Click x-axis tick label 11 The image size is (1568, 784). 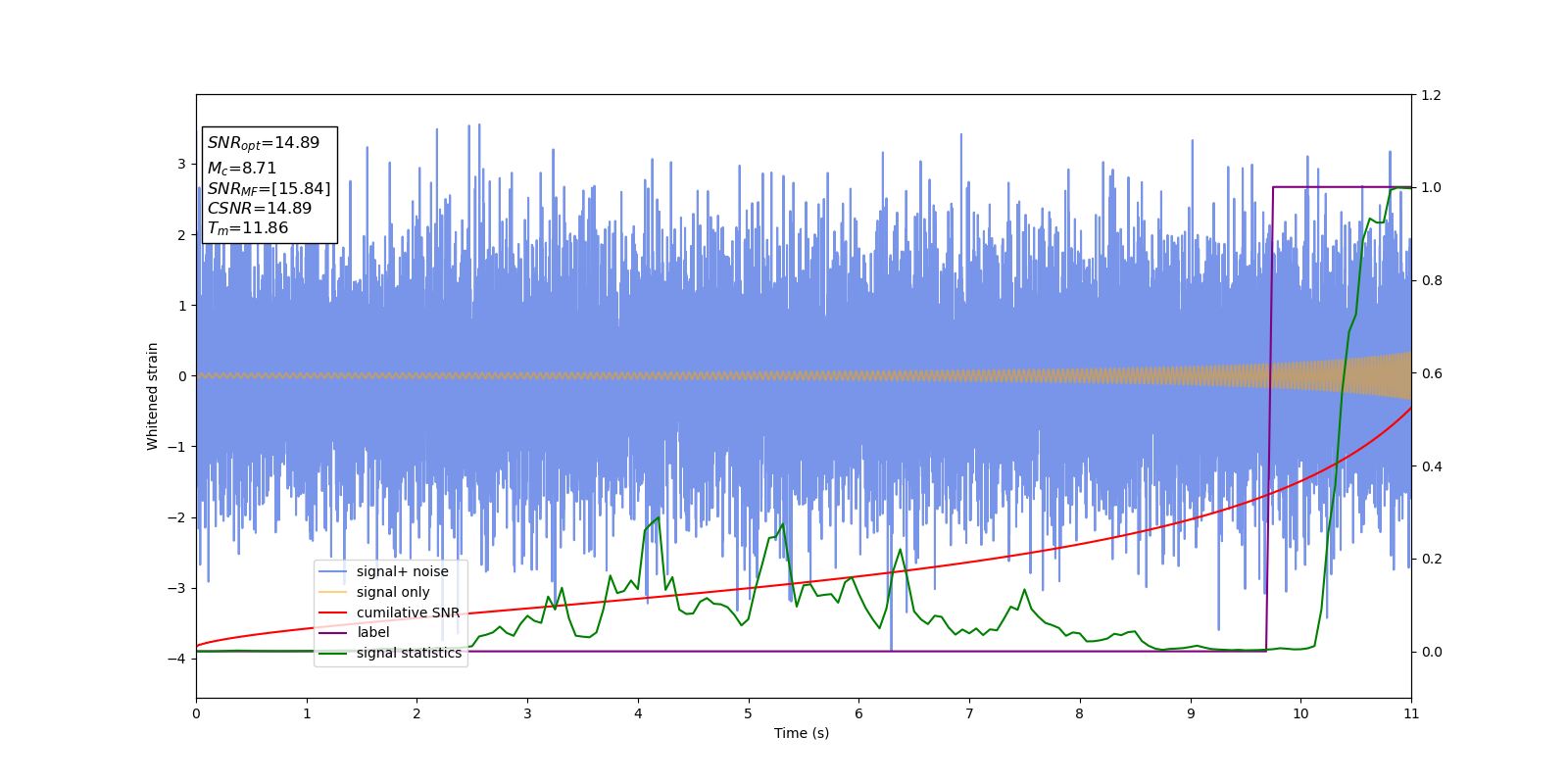[1411, 713]
